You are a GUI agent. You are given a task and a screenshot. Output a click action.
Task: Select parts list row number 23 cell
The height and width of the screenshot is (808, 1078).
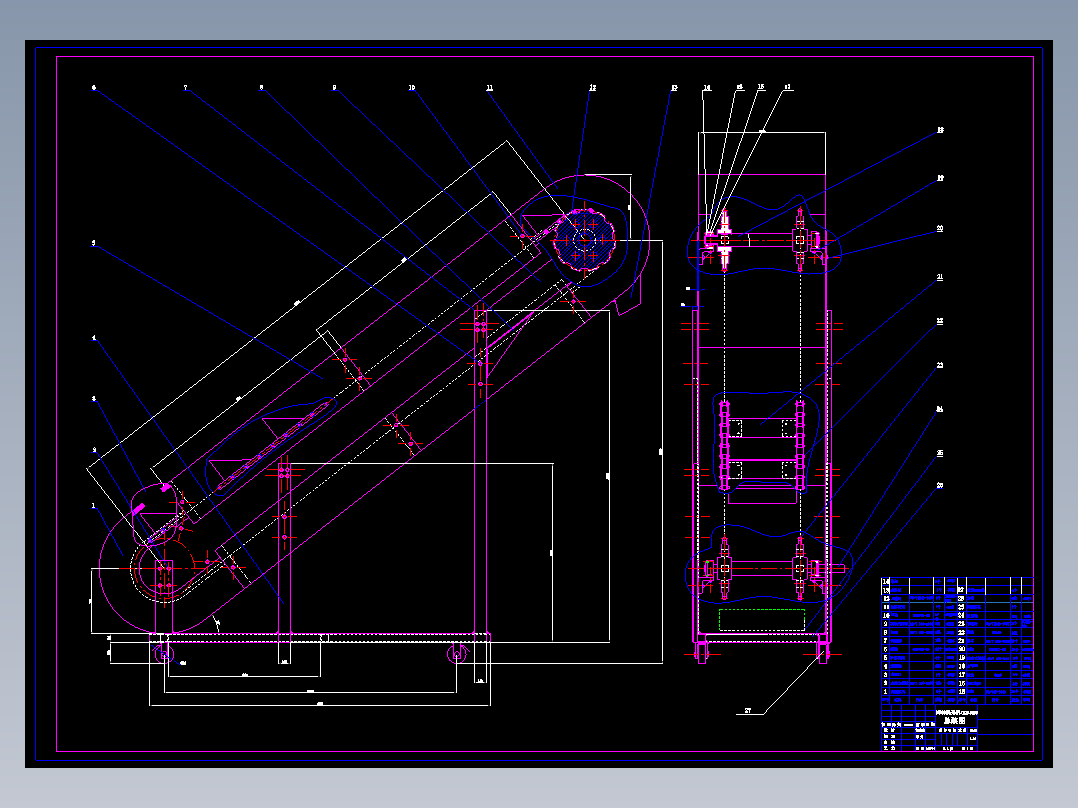coord(961,624)
